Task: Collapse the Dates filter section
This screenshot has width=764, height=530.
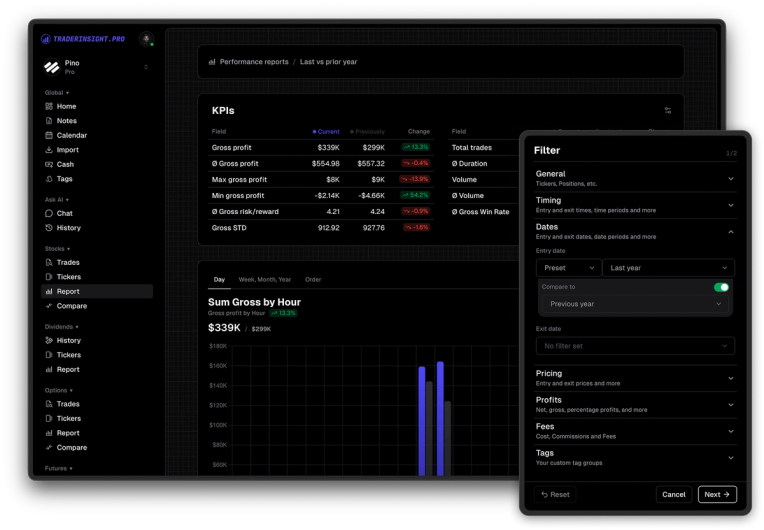Action: coord(635,231)
